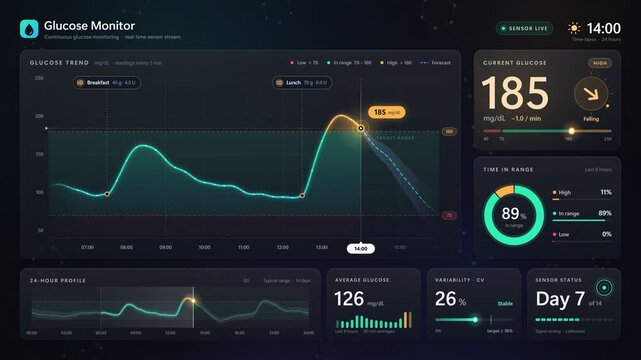Click the 14:00 clock in header
The width and height of the screenshot is (641, 360).
603,28
